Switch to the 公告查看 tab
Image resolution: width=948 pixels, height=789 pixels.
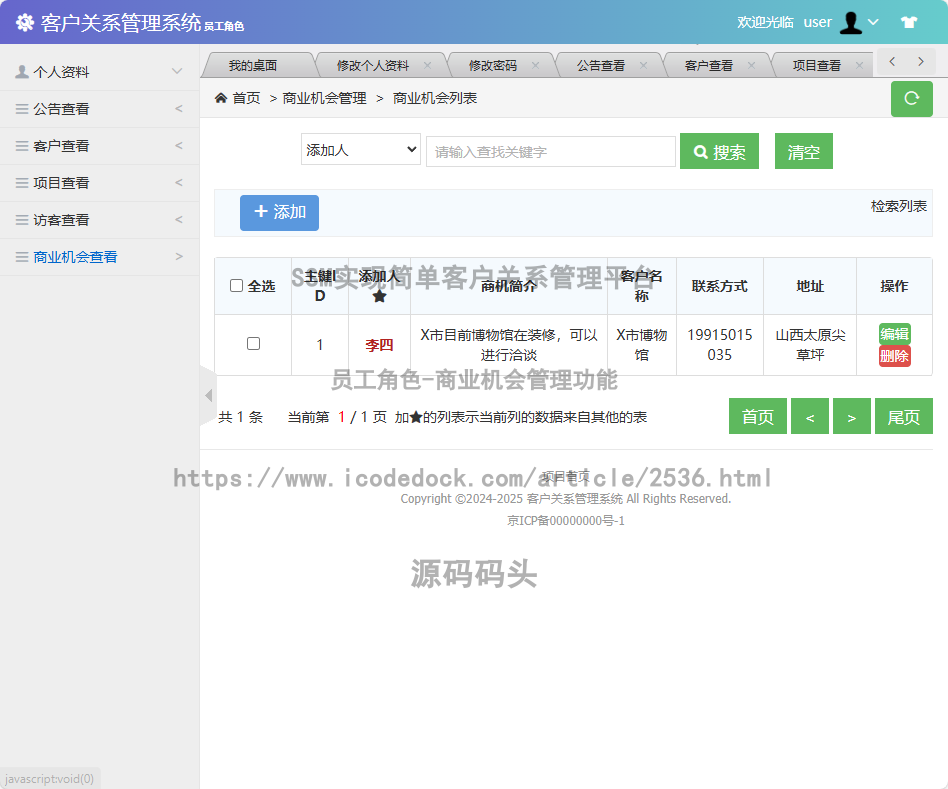point(600,65)
